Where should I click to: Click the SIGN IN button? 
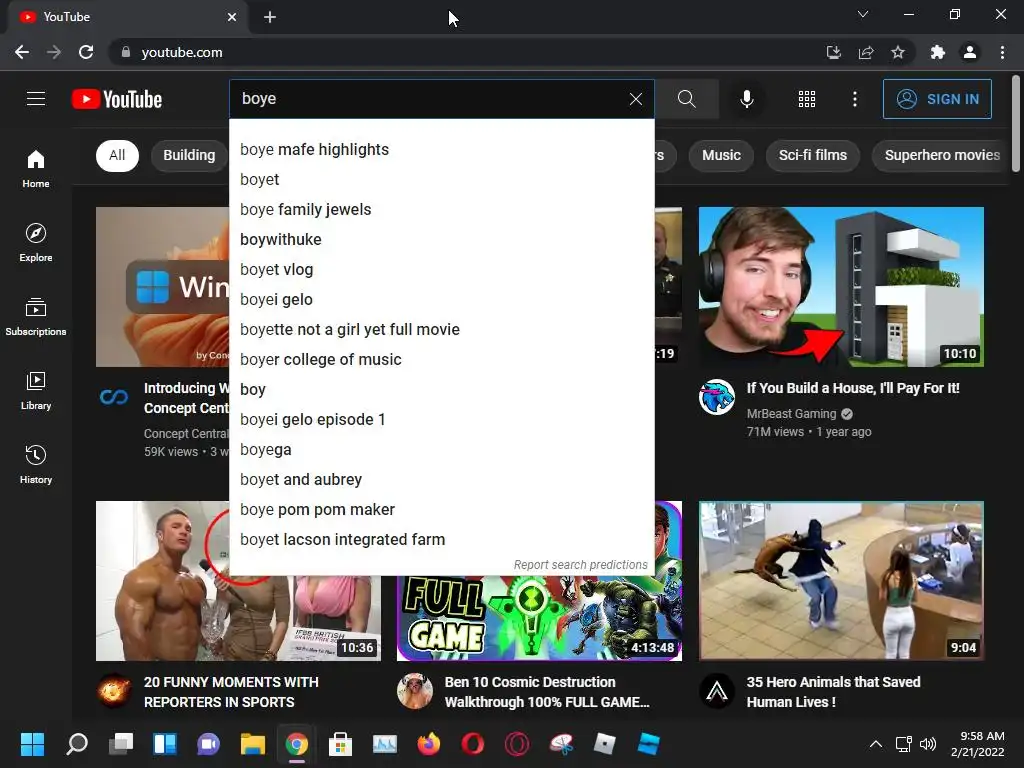coord(936,99)
